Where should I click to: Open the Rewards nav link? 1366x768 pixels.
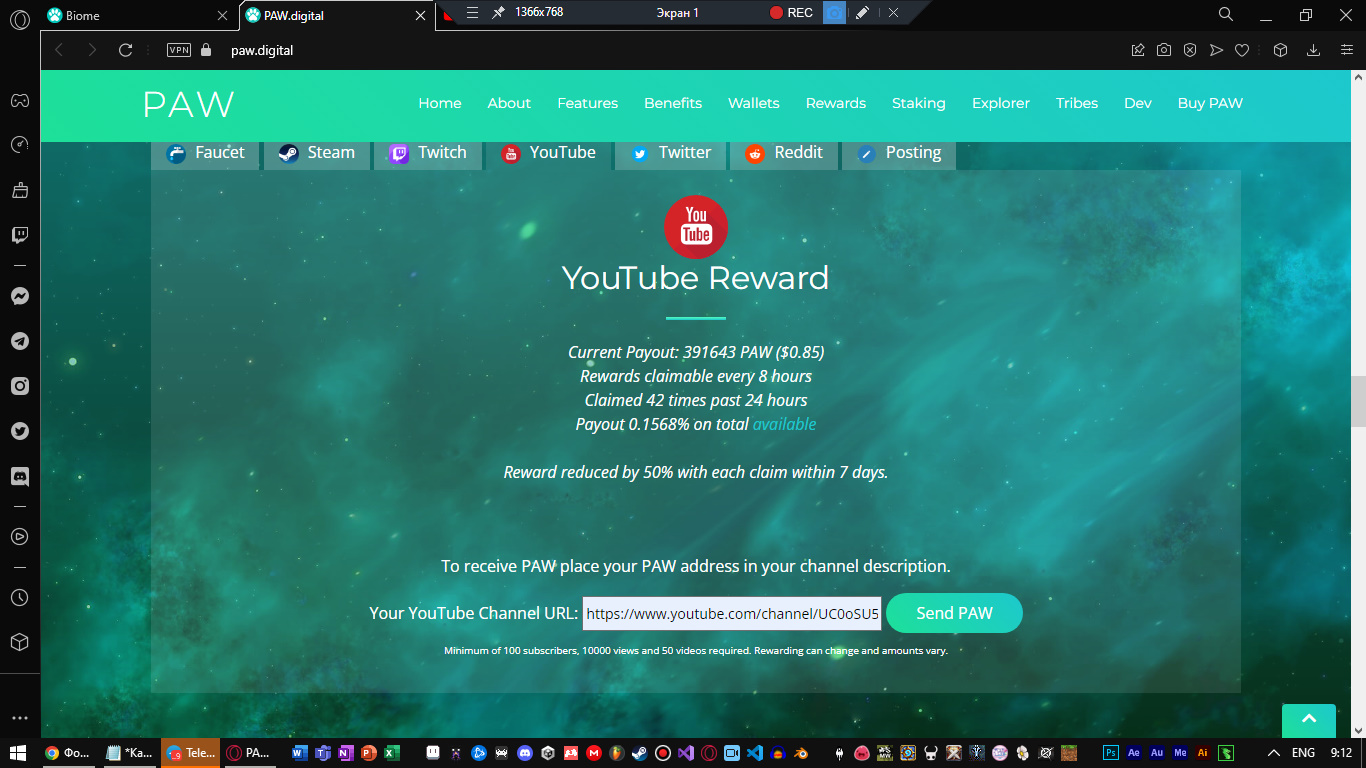(x=836, y=103)
